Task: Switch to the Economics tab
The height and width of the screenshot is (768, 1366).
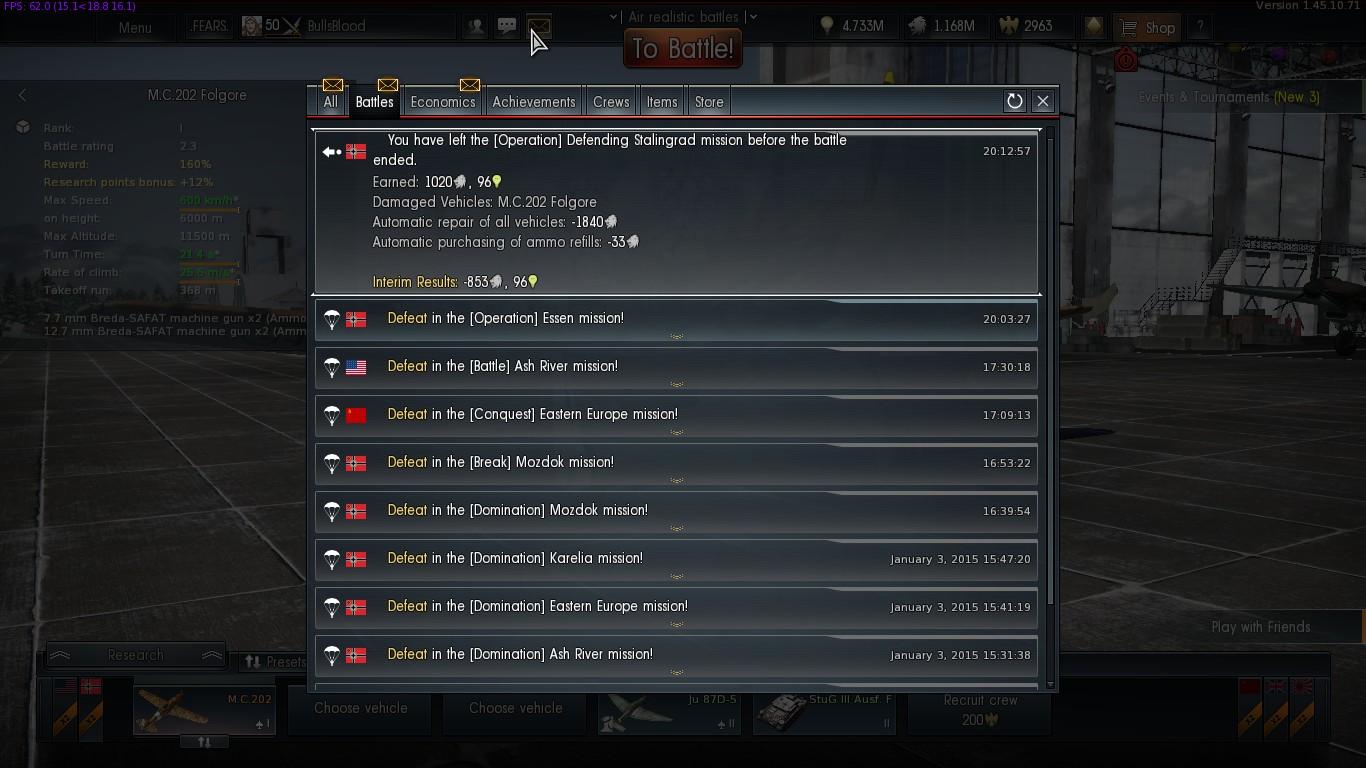Action: 443,102
